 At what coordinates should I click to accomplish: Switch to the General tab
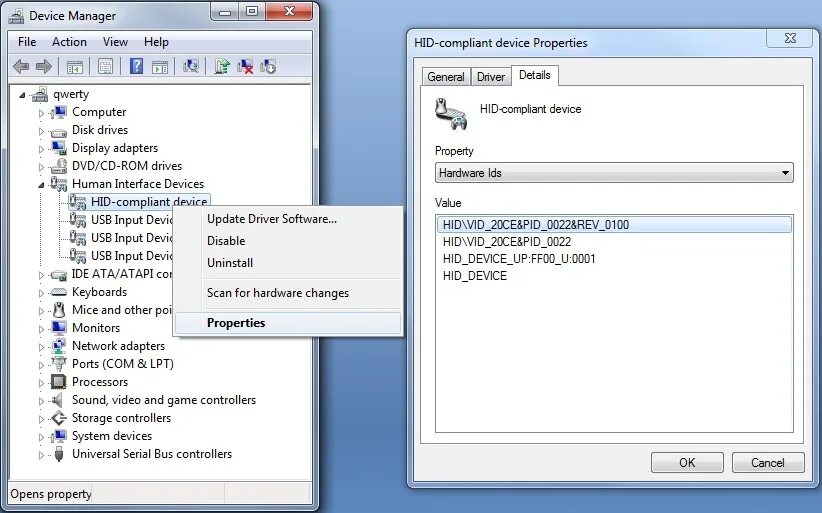coord(446,77)
